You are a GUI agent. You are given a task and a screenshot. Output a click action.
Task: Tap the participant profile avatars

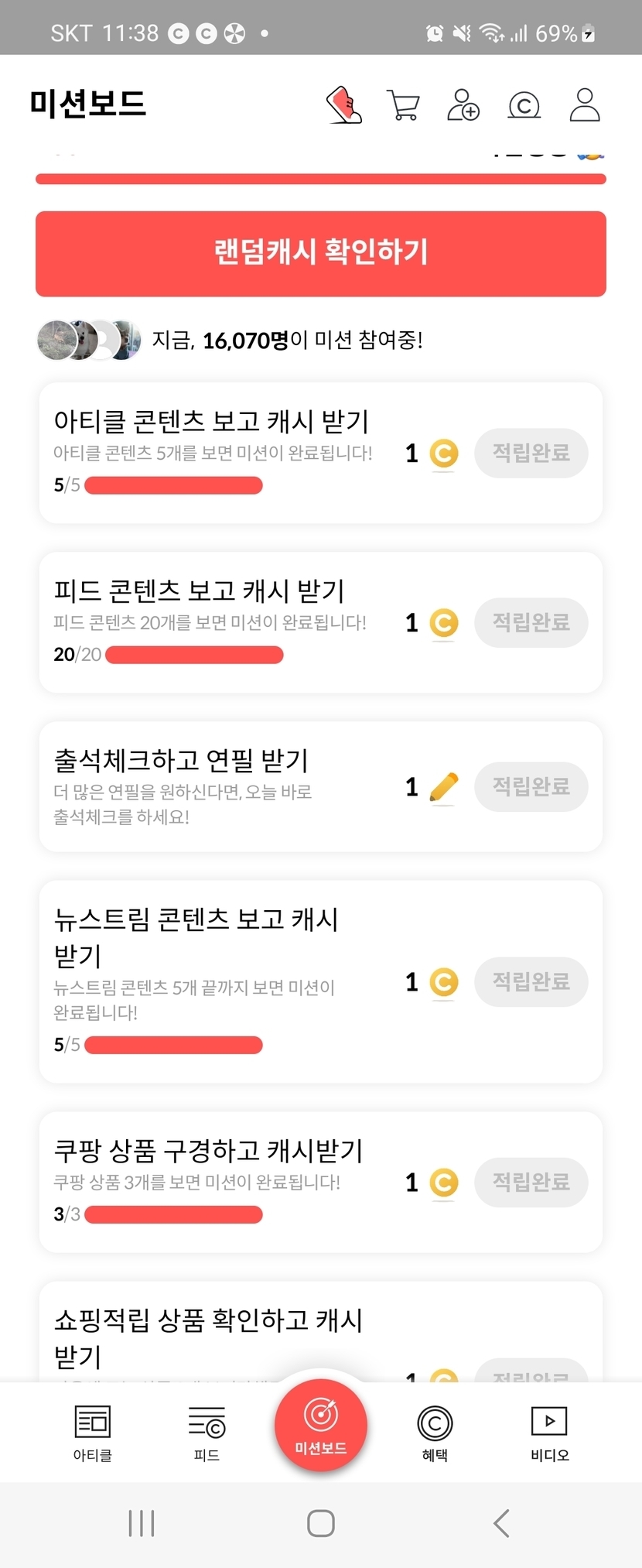point(89,340)
